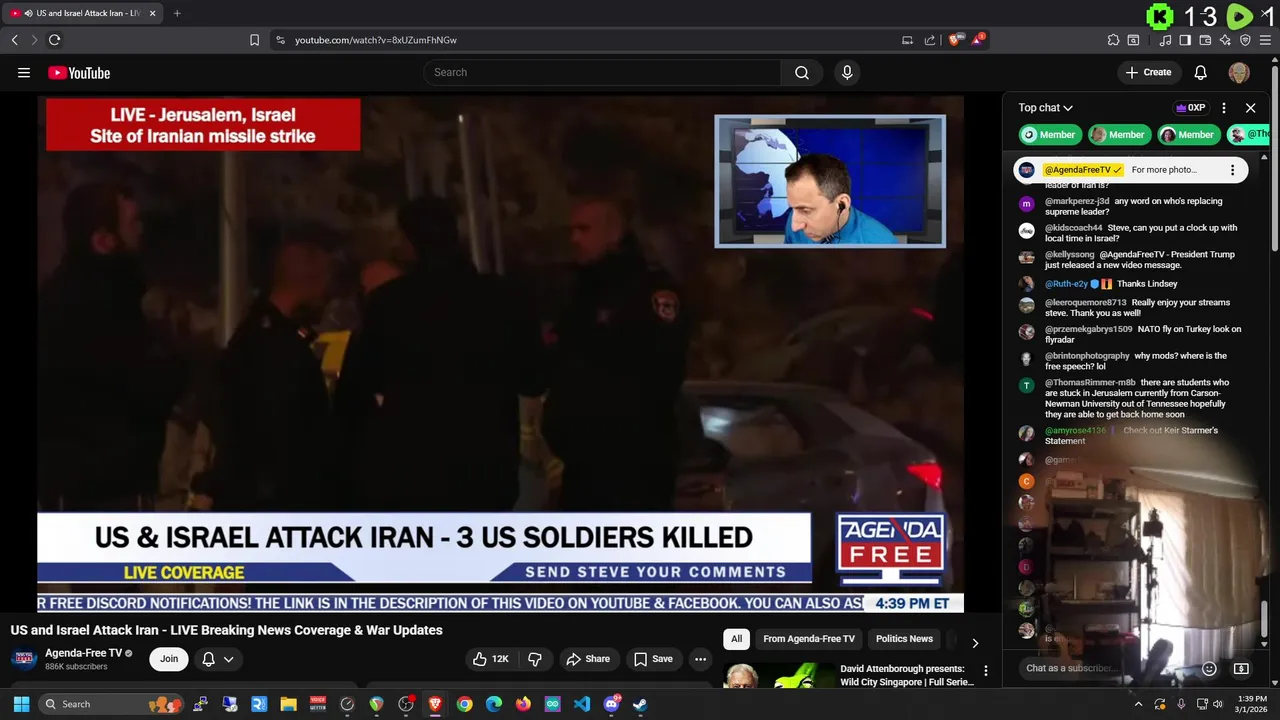This screenshot has height=720, width=1280.
Task: Open Visual Studio Code from taskbar
Action: [x=582, y=704]
